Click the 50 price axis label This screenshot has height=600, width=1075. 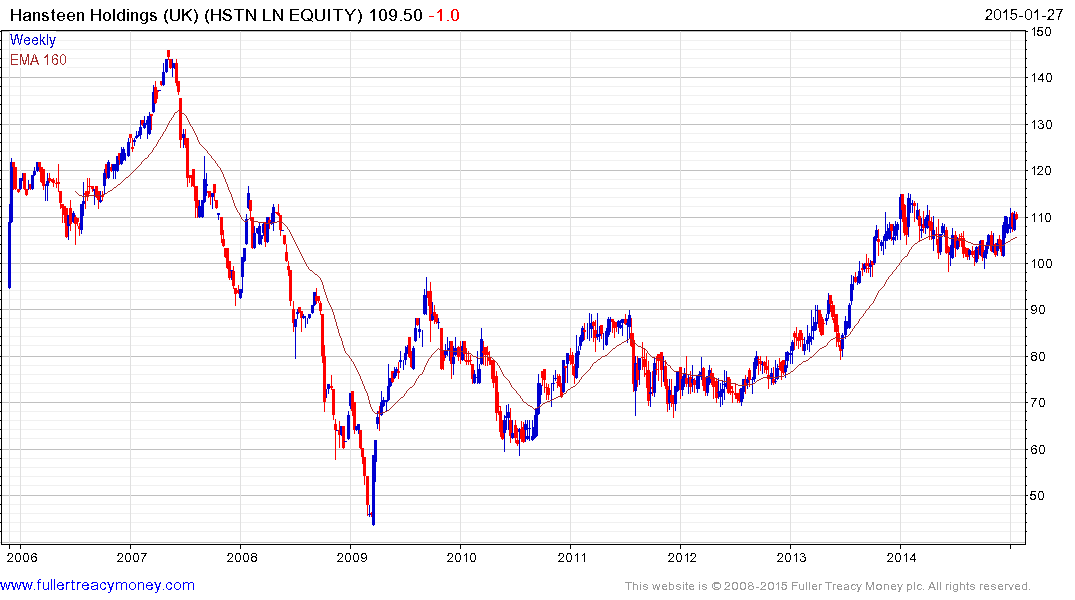click(x=1038, y=496)
